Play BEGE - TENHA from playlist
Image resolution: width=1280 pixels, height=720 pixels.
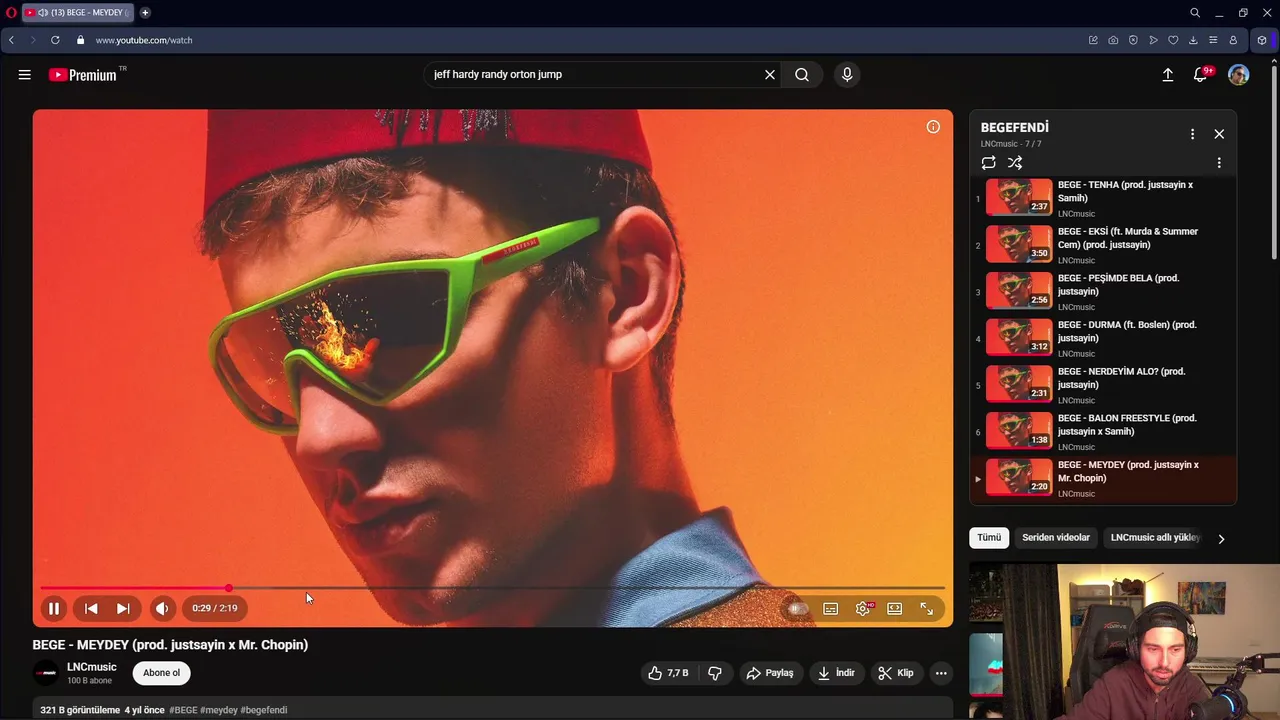click(1103, 198)
